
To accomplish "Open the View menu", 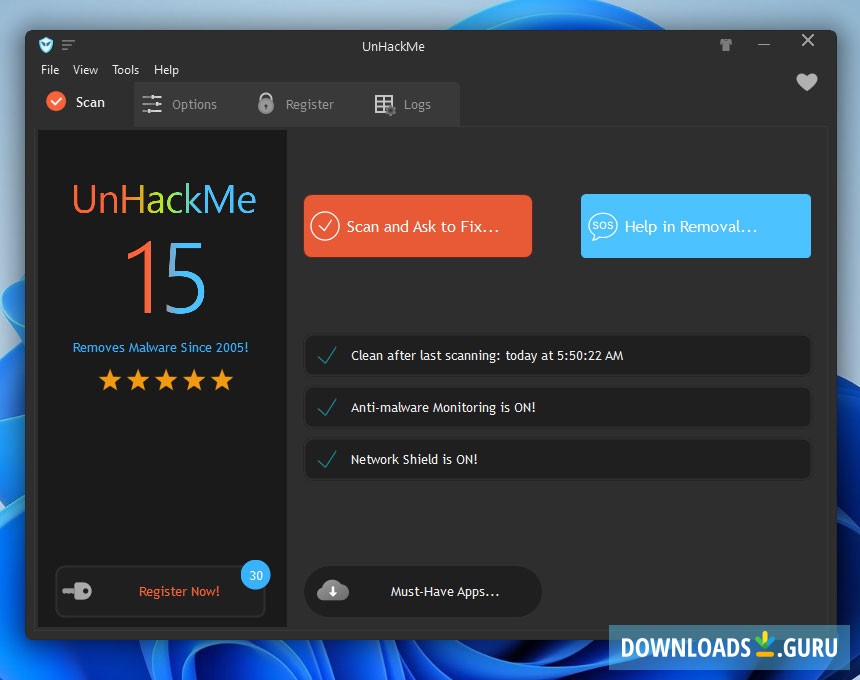I will pos(86,70).
